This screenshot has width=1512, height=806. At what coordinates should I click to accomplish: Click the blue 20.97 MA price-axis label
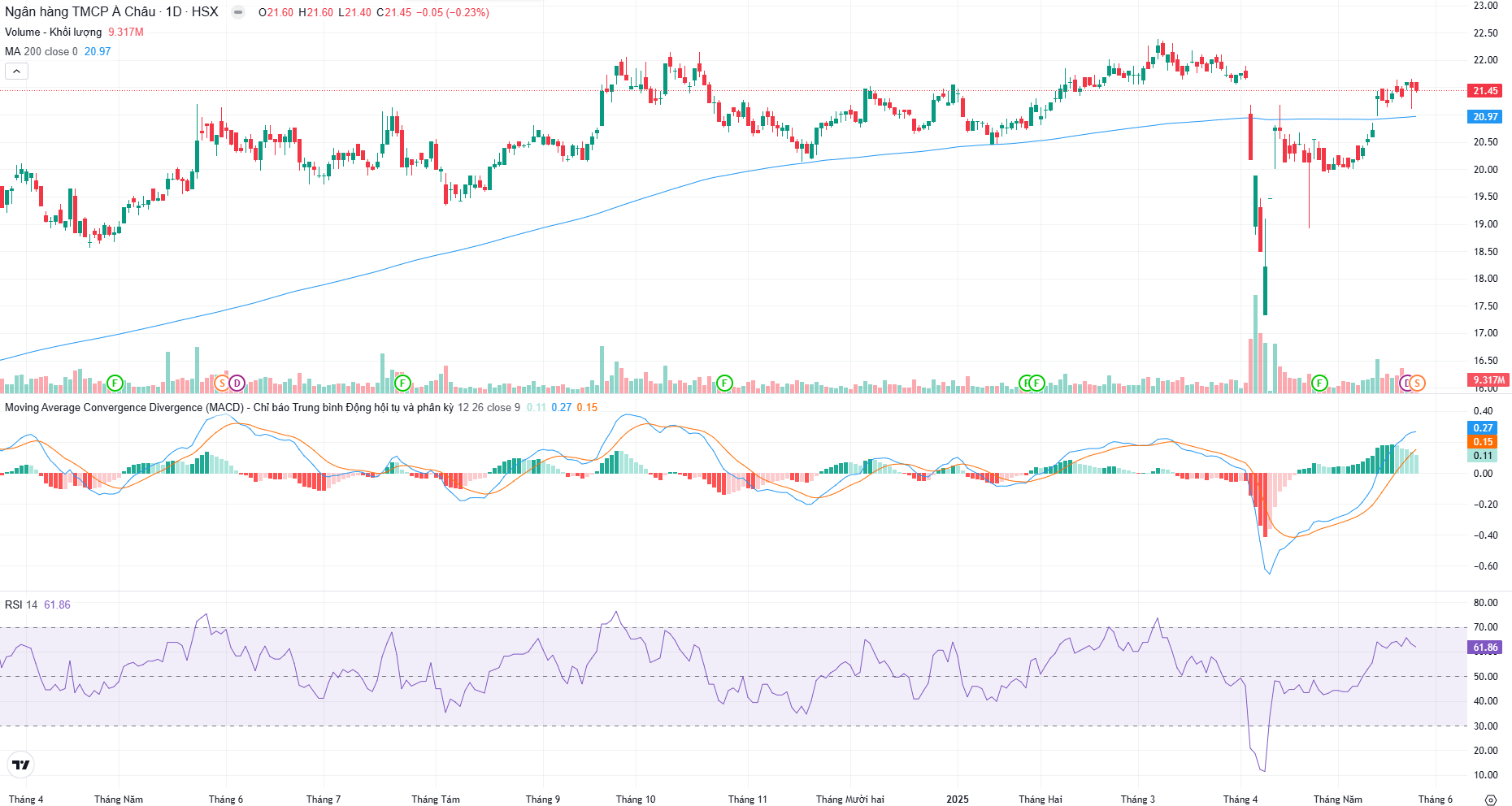[1485, 117]
